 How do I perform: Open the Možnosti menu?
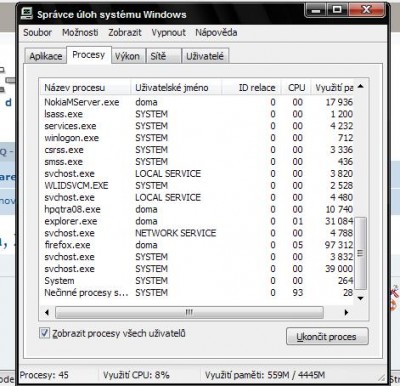[80, 33]
